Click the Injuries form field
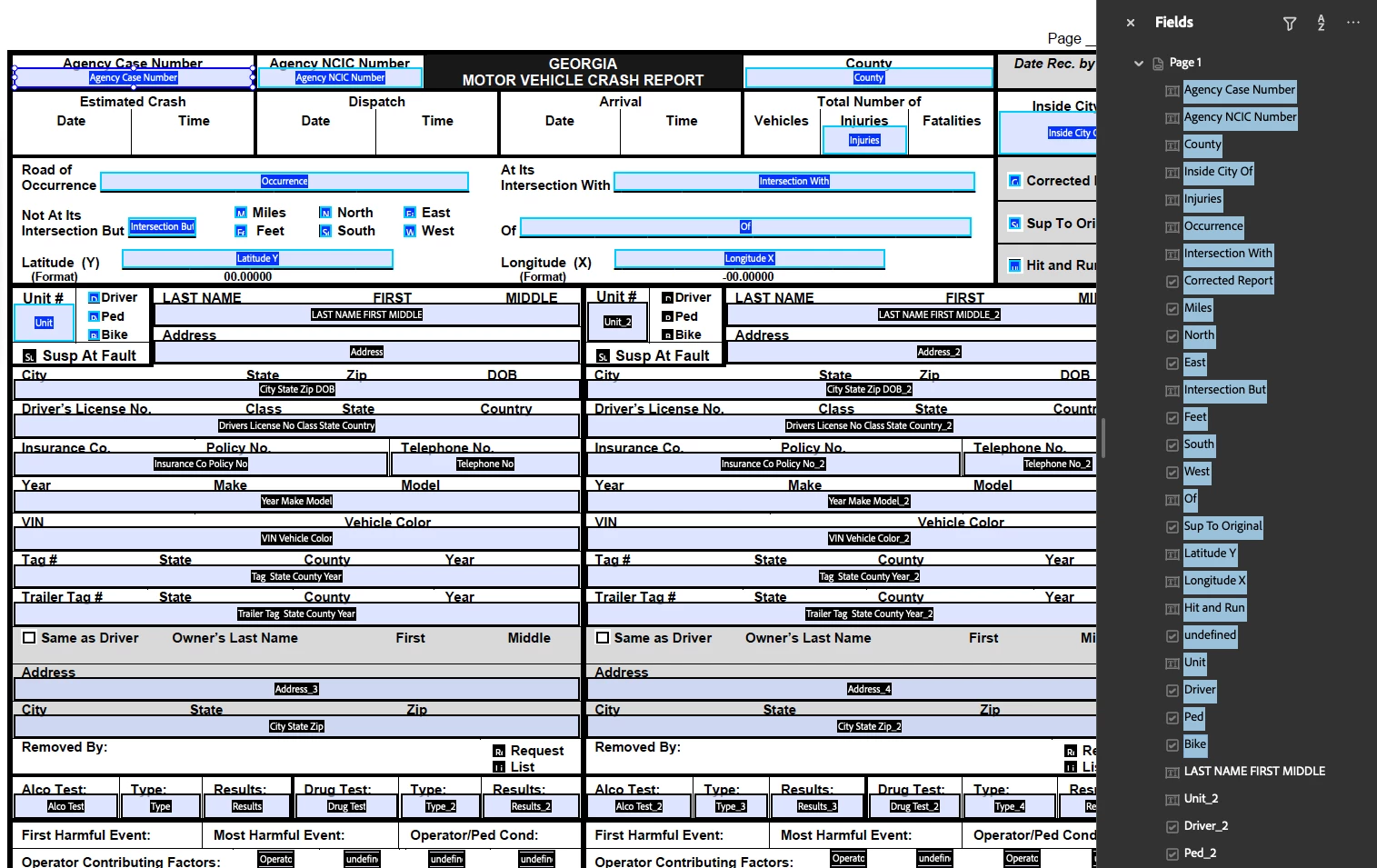Screen dimensions: 1377x868 click(x=864, y=140)
